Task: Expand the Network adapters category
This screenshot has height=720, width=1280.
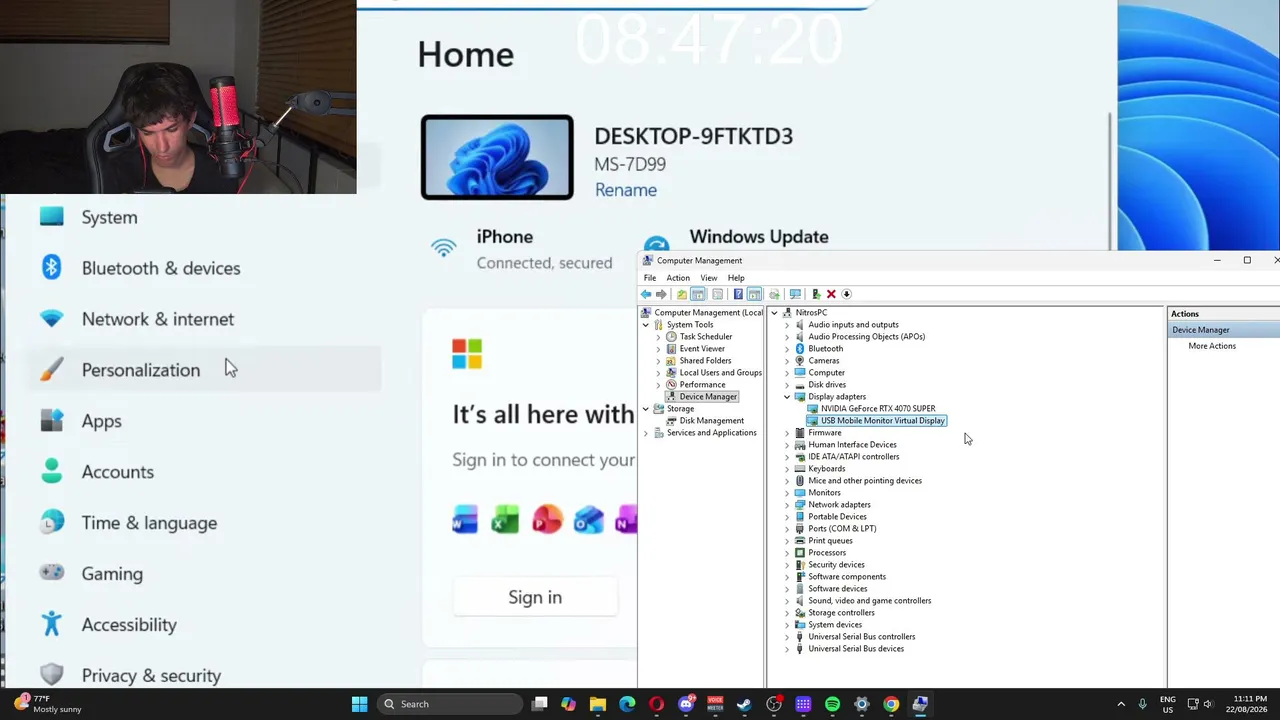Action: click(787, 505)
